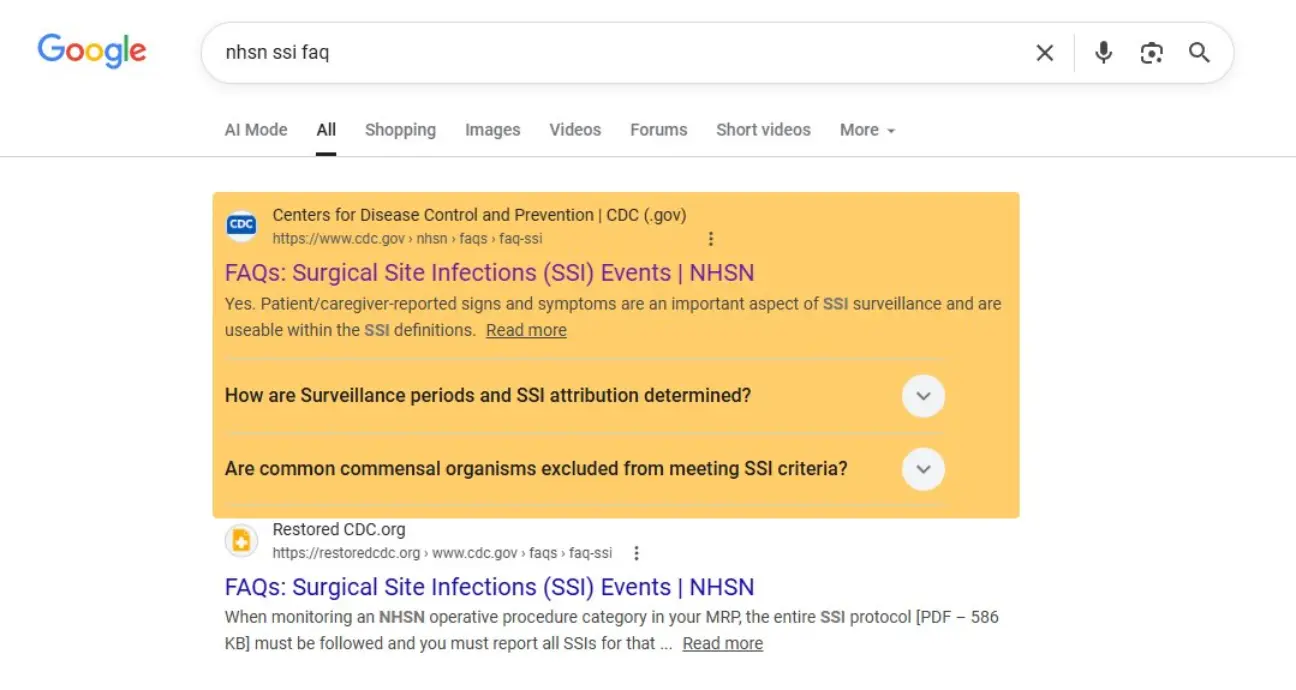Open three-dot menu for Restored CDC result
The width and height of the screenshot is (1296, 690).
coord(636,553)
